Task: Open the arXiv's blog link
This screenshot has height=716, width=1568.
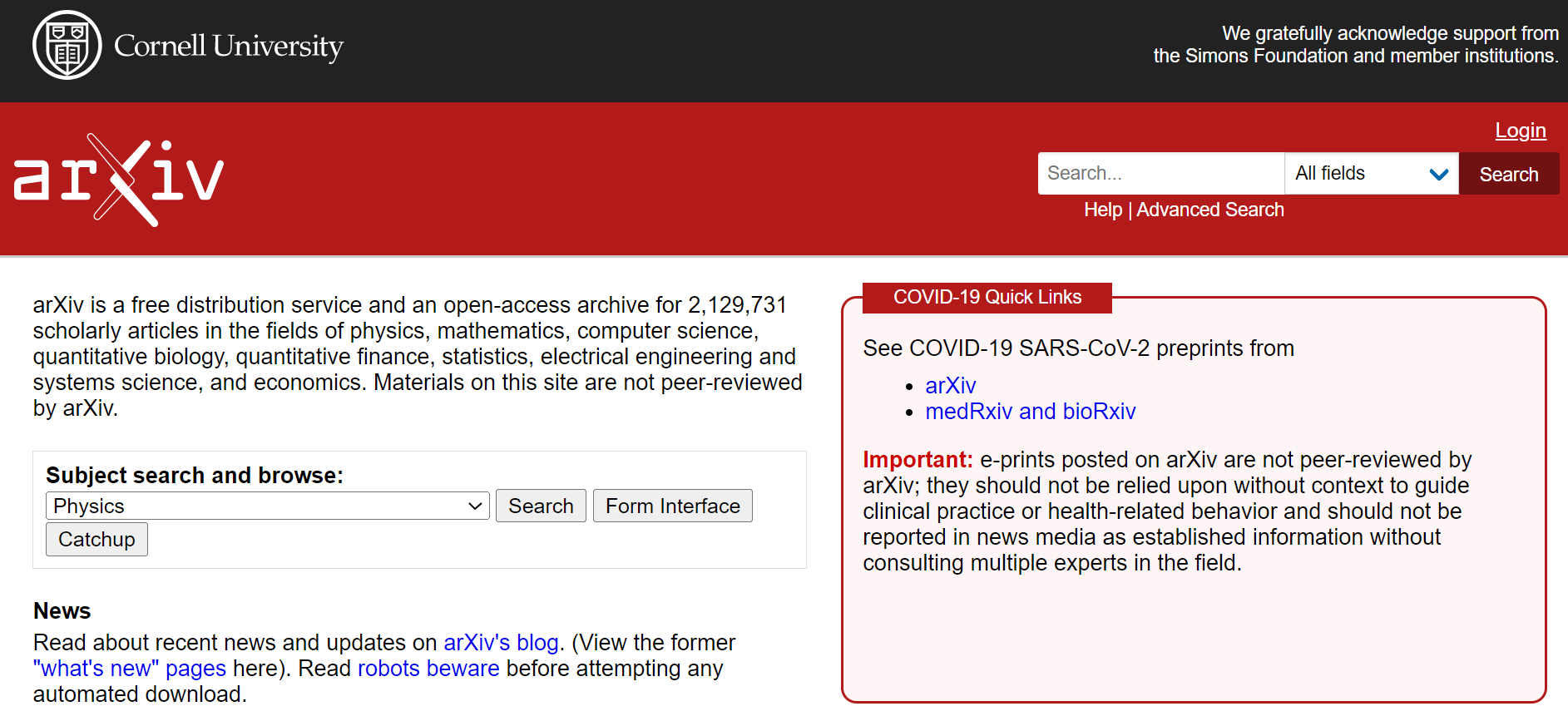Action: [501, 643]
